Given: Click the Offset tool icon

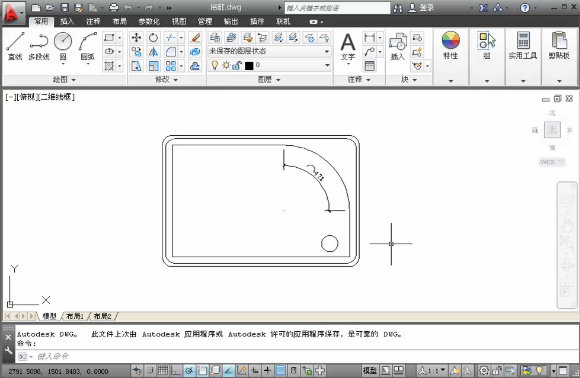Looking at the screenshot, I should pos(195,66).
